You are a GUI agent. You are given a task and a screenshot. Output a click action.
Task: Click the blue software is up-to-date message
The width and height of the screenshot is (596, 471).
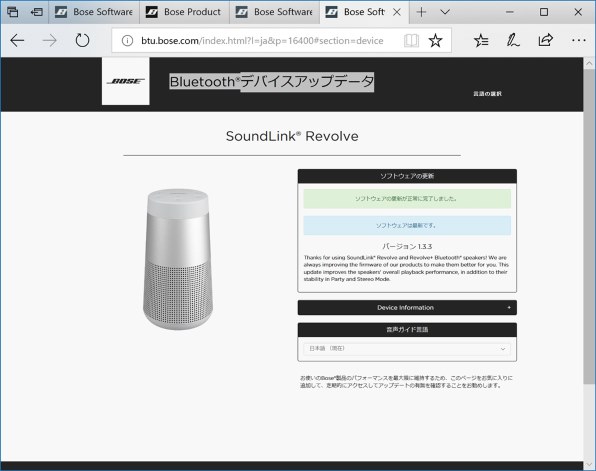tap(407, 225)
